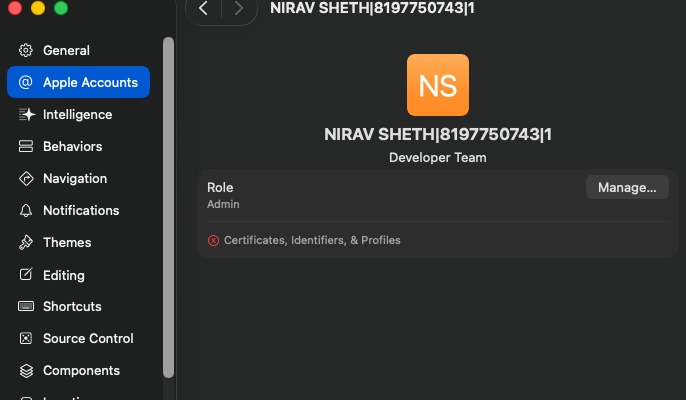Show the Notifications settings pane

[x=79, y=211]
